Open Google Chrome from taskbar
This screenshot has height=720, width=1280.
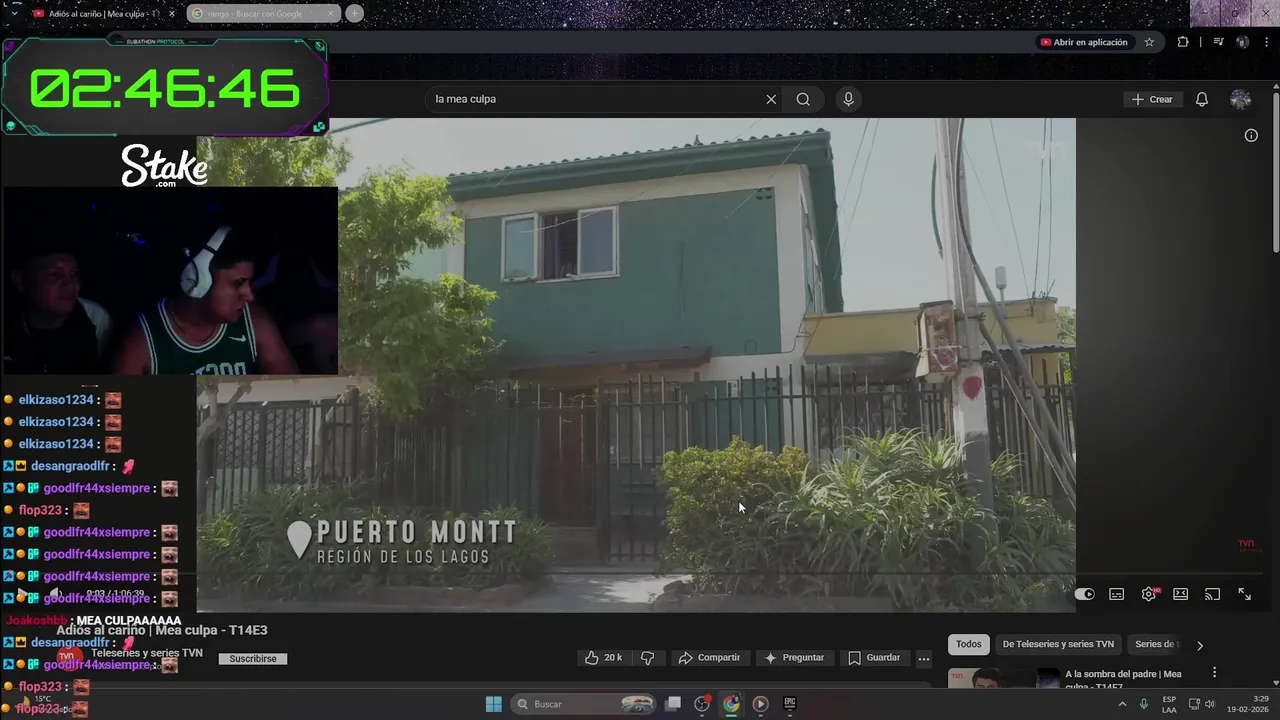tap(732, 704)
